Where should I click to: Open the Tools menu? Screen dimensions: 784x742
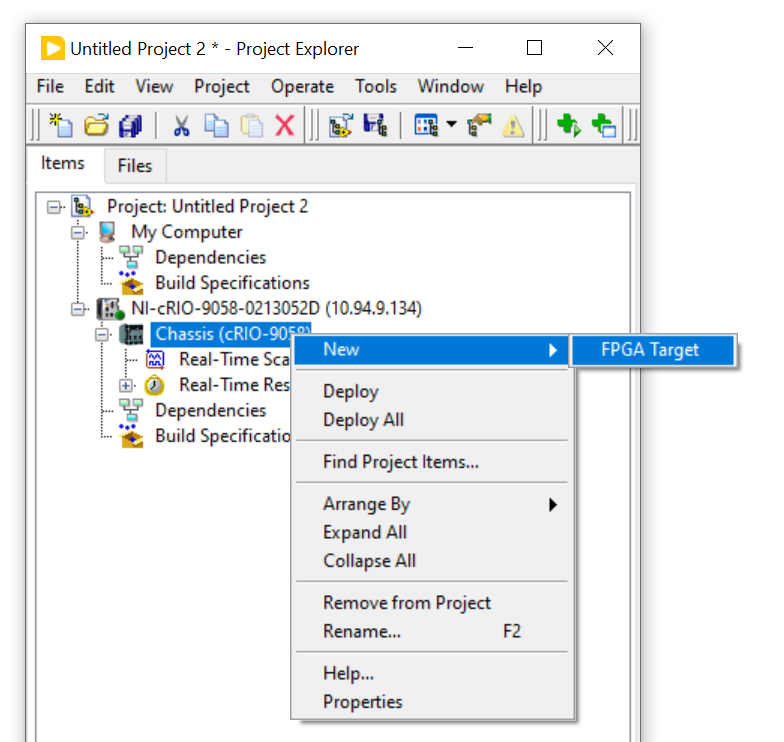tap(376, 86)
